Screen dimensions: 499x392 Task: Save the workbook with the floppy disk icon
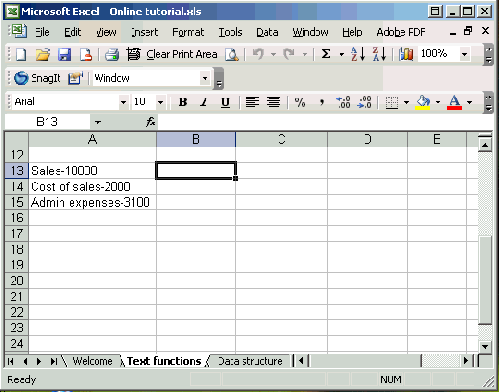coord(64,54)
